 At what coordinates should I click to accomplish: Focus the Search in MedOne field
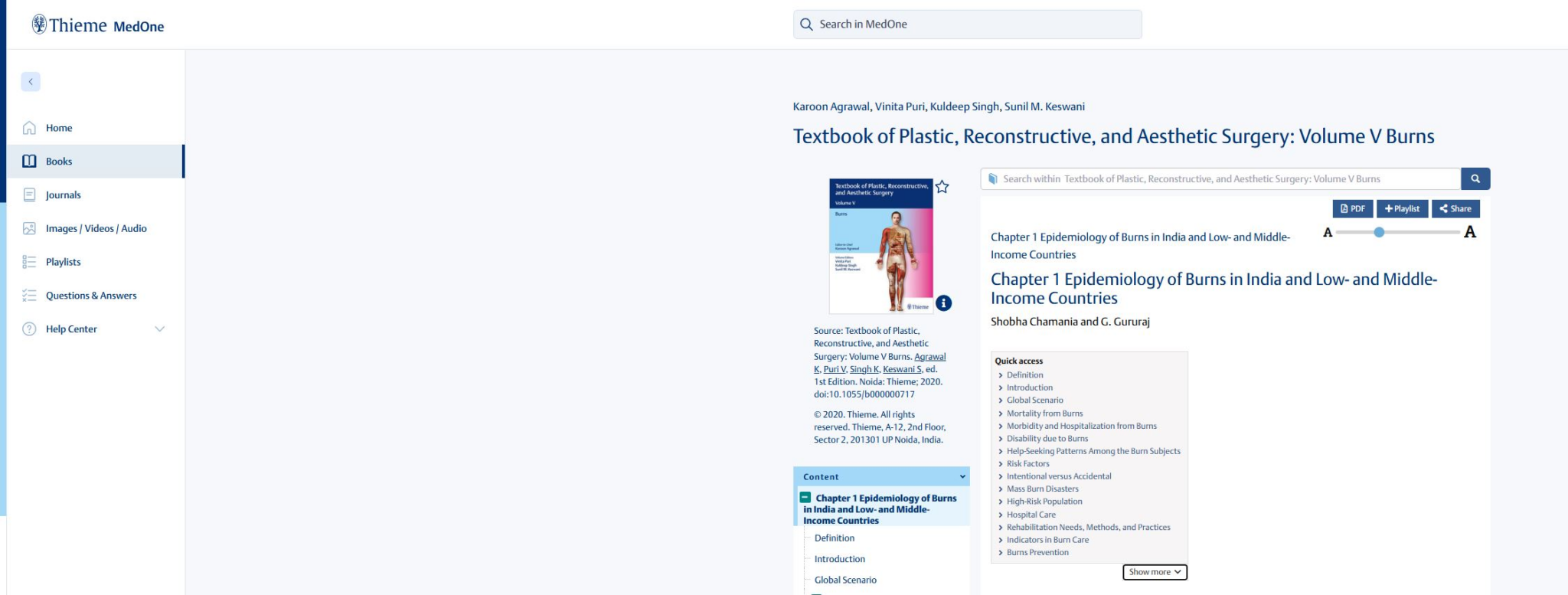tap(967, 25)
